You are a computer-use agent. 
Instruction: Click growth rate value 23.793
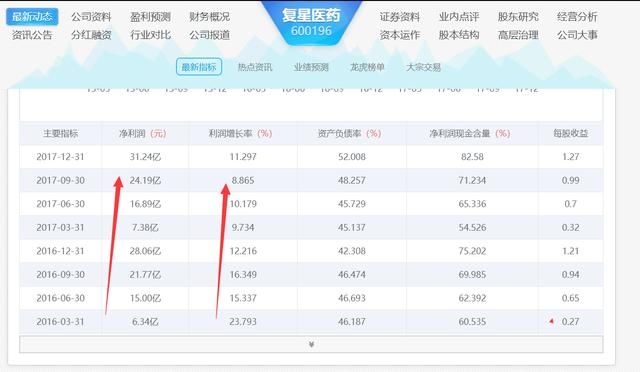[243, 322]
